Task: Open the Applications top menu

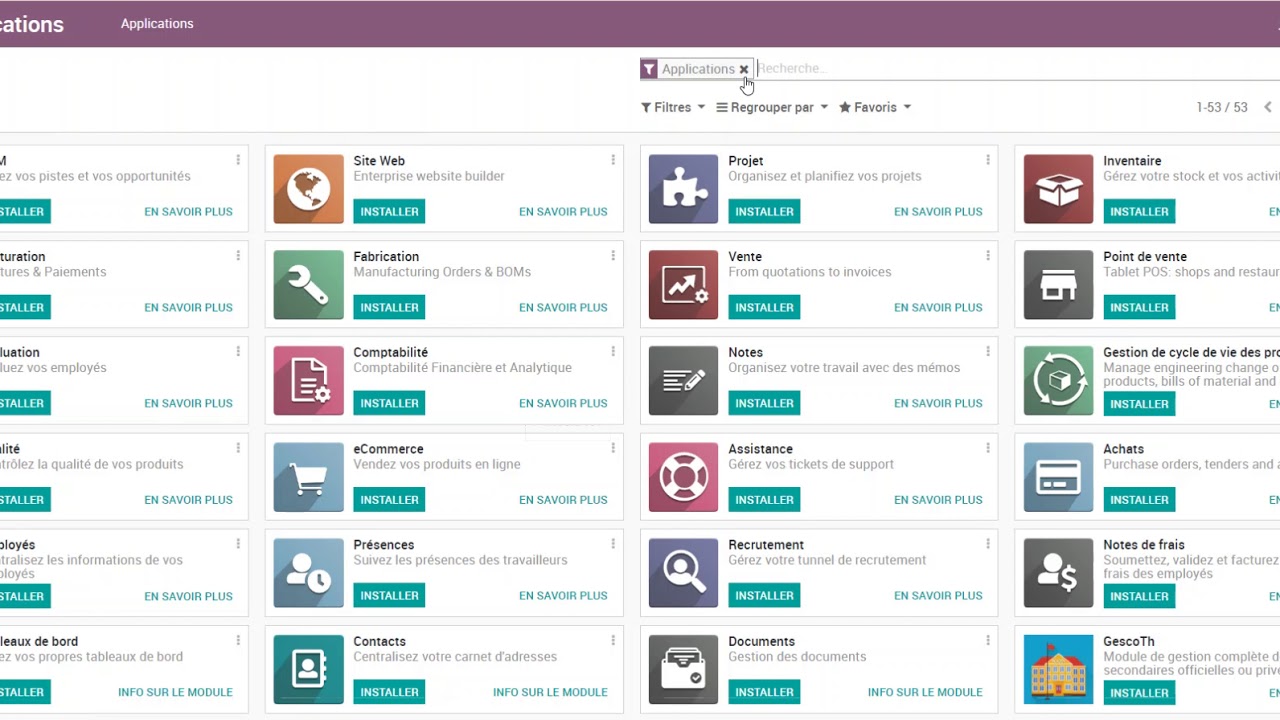Action: click(157, 23)
